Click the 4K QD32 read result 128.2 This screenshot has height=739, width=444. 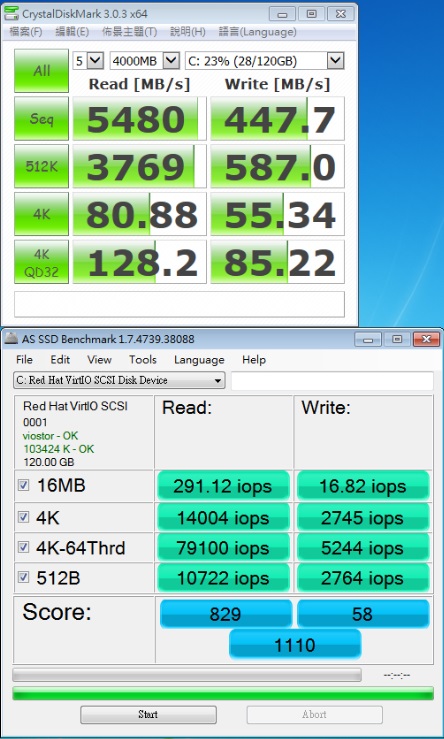(x=140, y=262)
